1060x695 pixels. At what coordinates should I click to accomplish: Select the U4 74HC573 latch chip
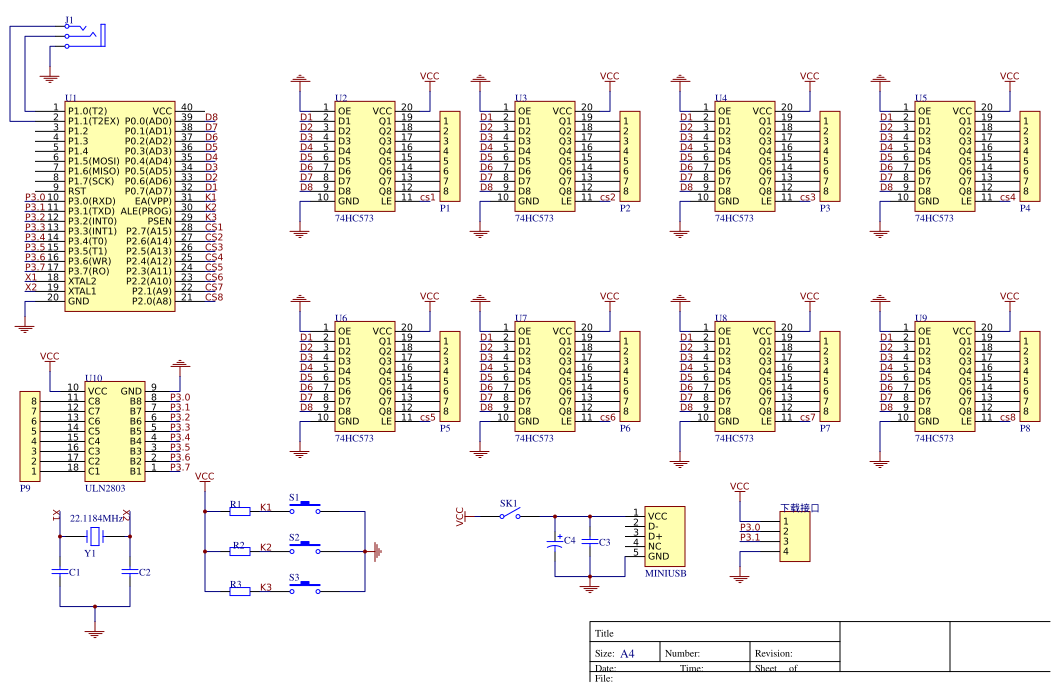pos(745,156)
